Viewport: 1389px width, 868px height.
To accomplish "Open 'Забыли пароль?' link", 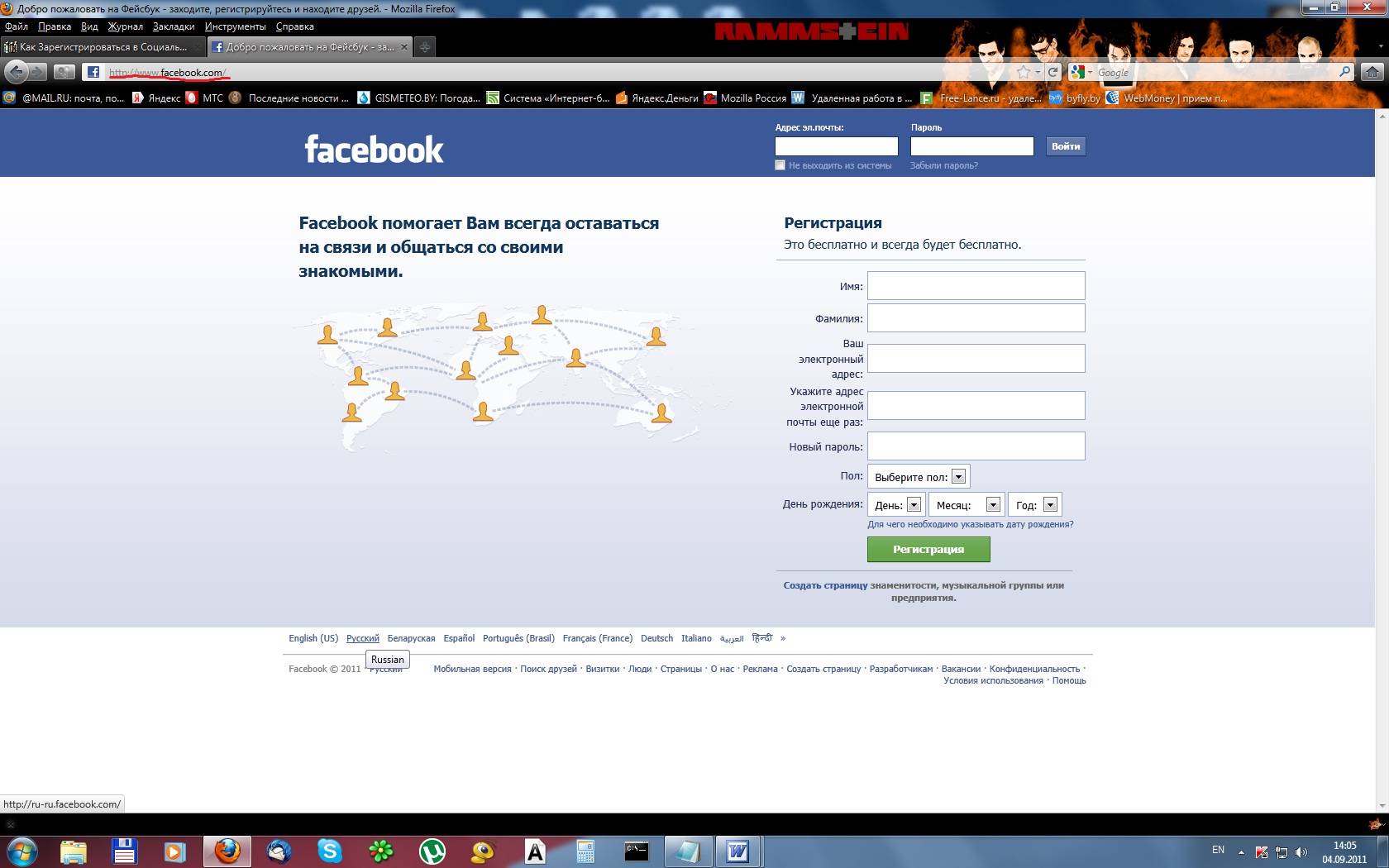I will [x=944, y=165].
